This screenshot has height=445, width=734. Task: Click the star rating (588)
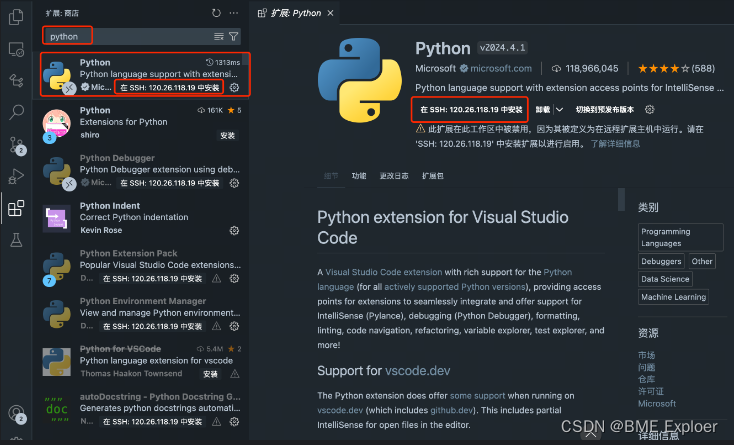pyautogui.click(x=676, y=68)
